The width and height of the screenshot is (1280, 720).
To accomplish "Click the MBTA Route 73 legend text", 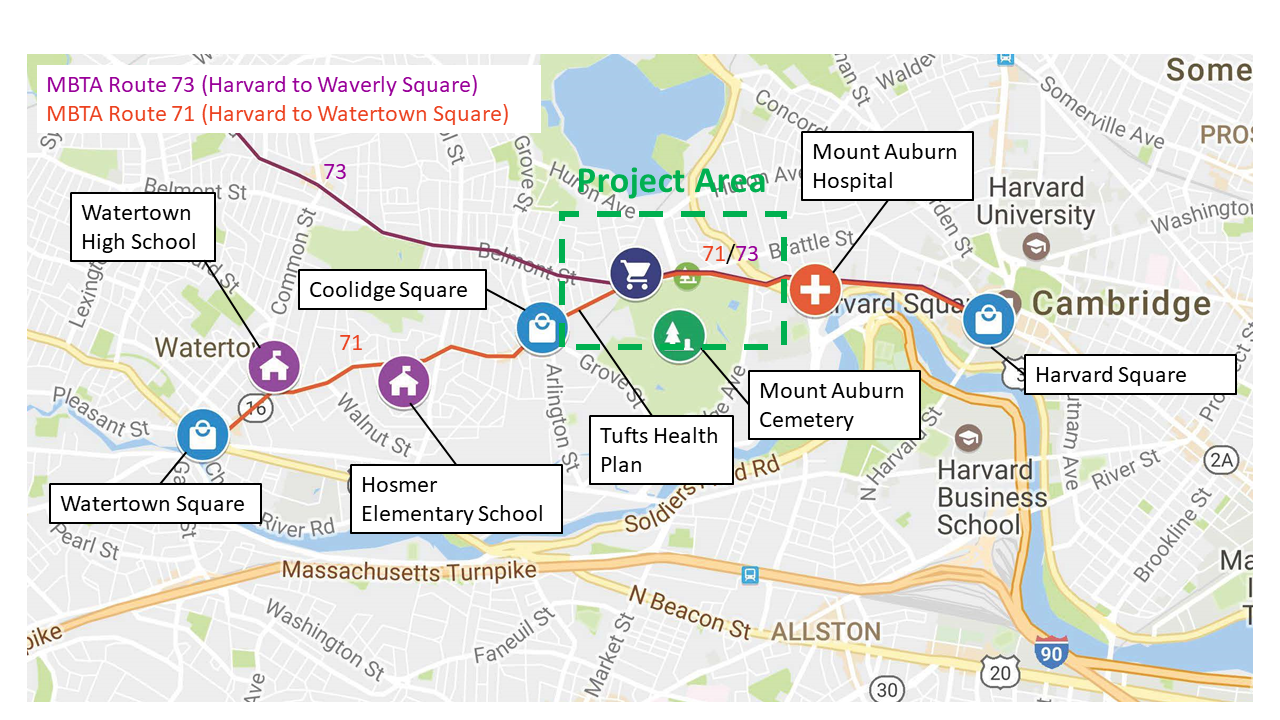I will tap(262, 84).
